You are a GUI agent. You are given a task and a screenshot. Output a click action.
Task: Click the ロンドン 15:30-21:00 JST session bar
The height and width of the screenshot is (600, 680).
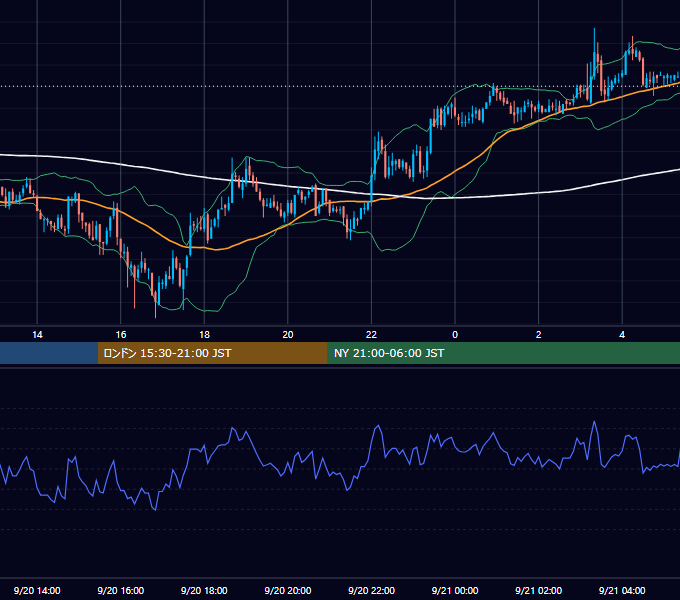[212, 353]
